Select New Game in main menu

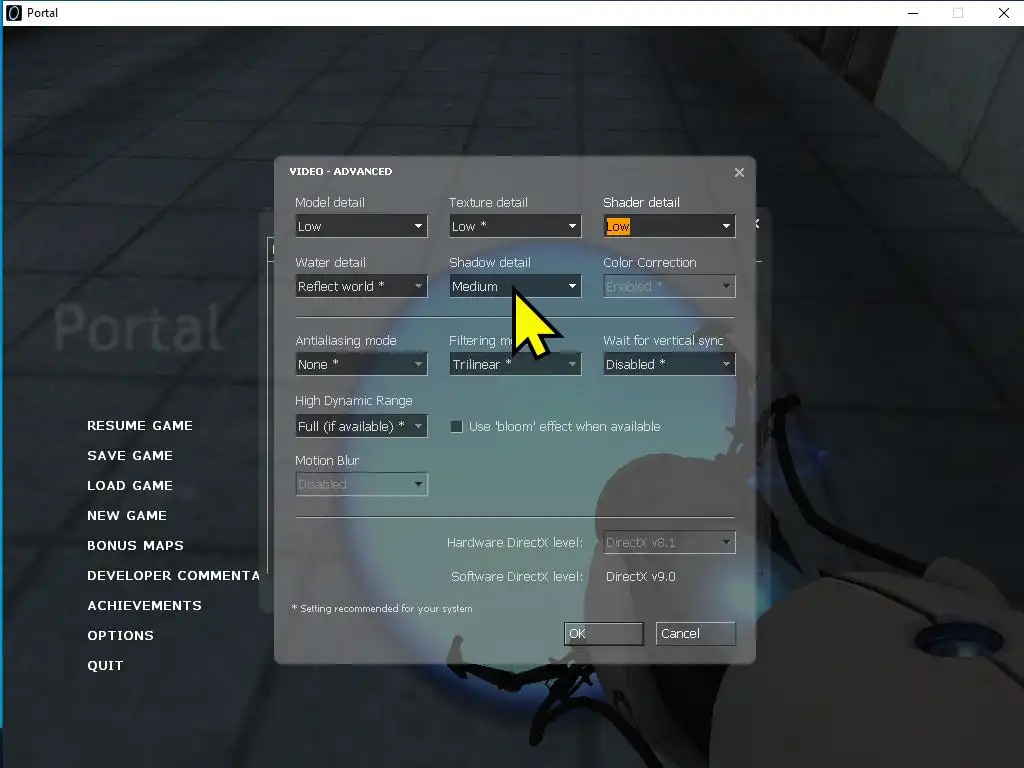point(127,516)
